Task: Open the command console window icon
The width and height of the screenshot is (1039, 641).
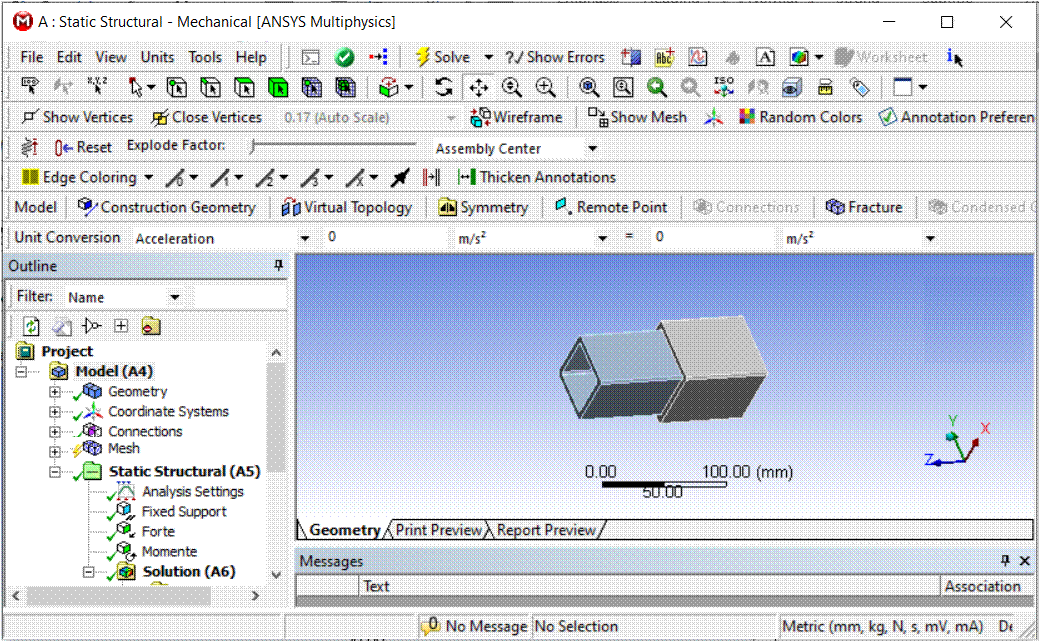Action: pos(310,58)
